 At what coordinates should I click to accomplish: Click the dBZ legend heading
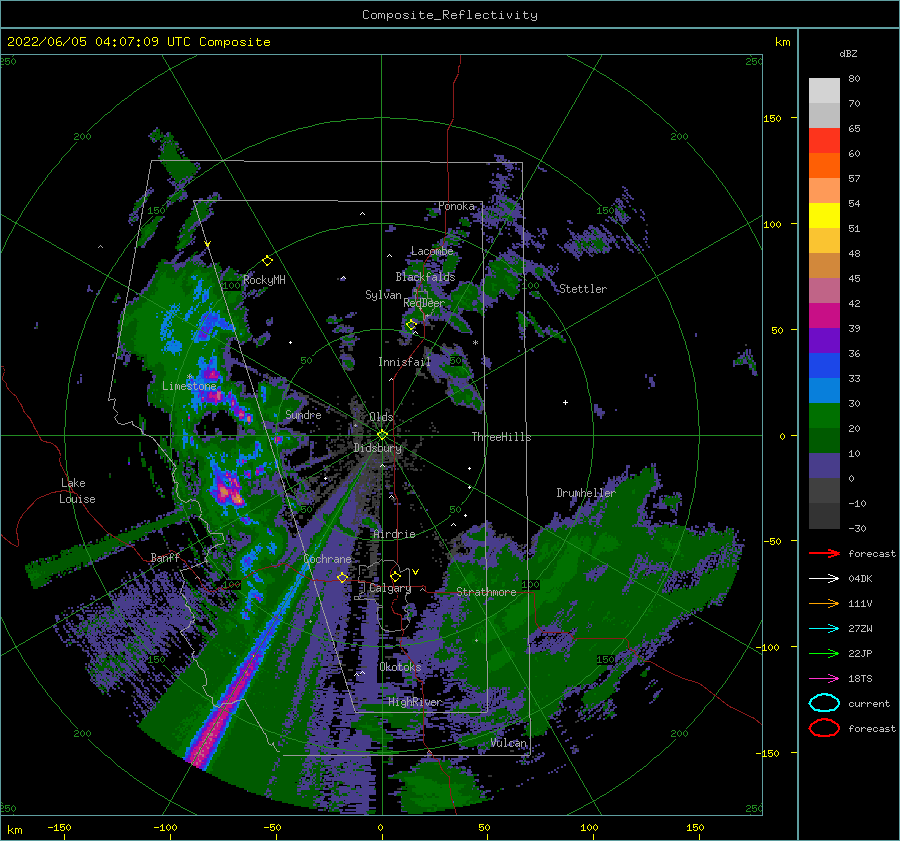tap(848, 54)
